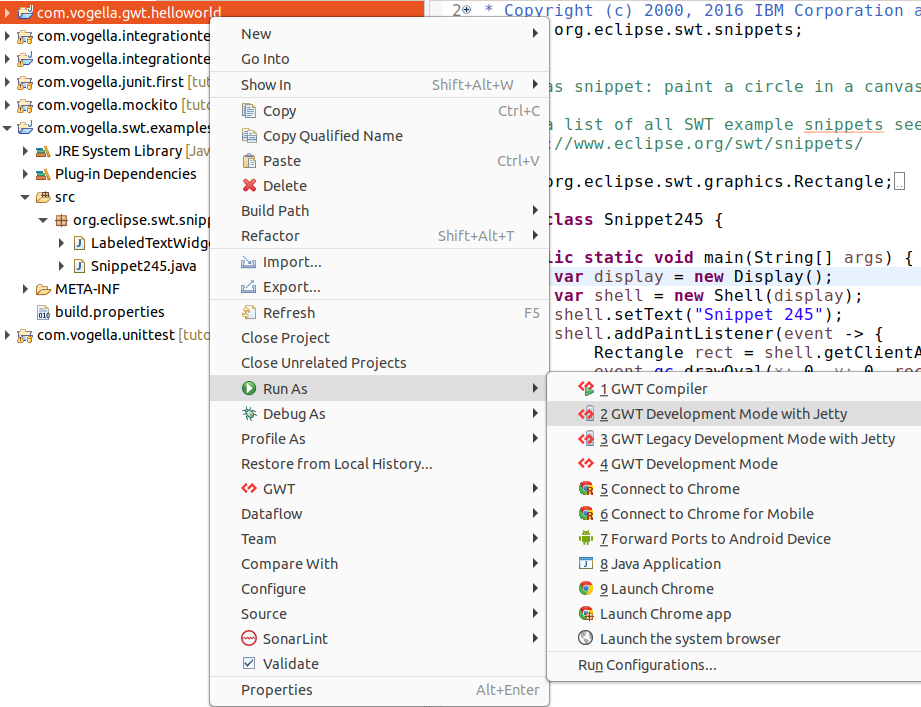The width and height of the screenshot is (921, 707).
Task: Open the Team submenu
Action: [x=379, y=538]
